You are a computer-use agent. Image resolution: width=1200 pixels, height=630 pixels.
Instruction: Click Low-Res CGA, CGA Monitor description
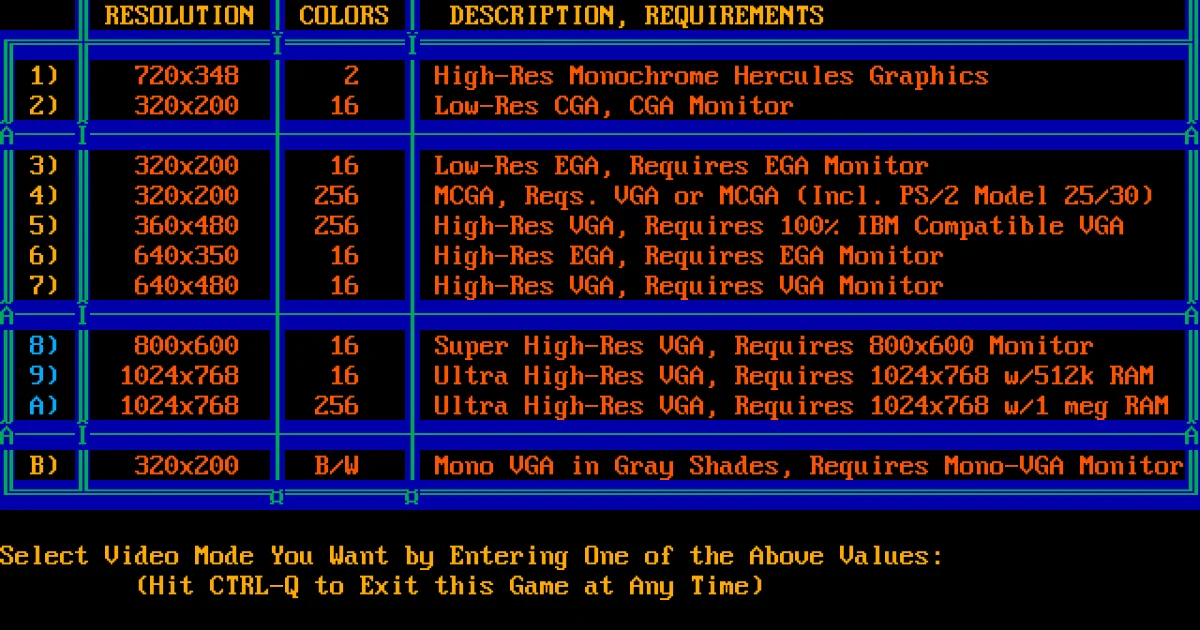614,106
